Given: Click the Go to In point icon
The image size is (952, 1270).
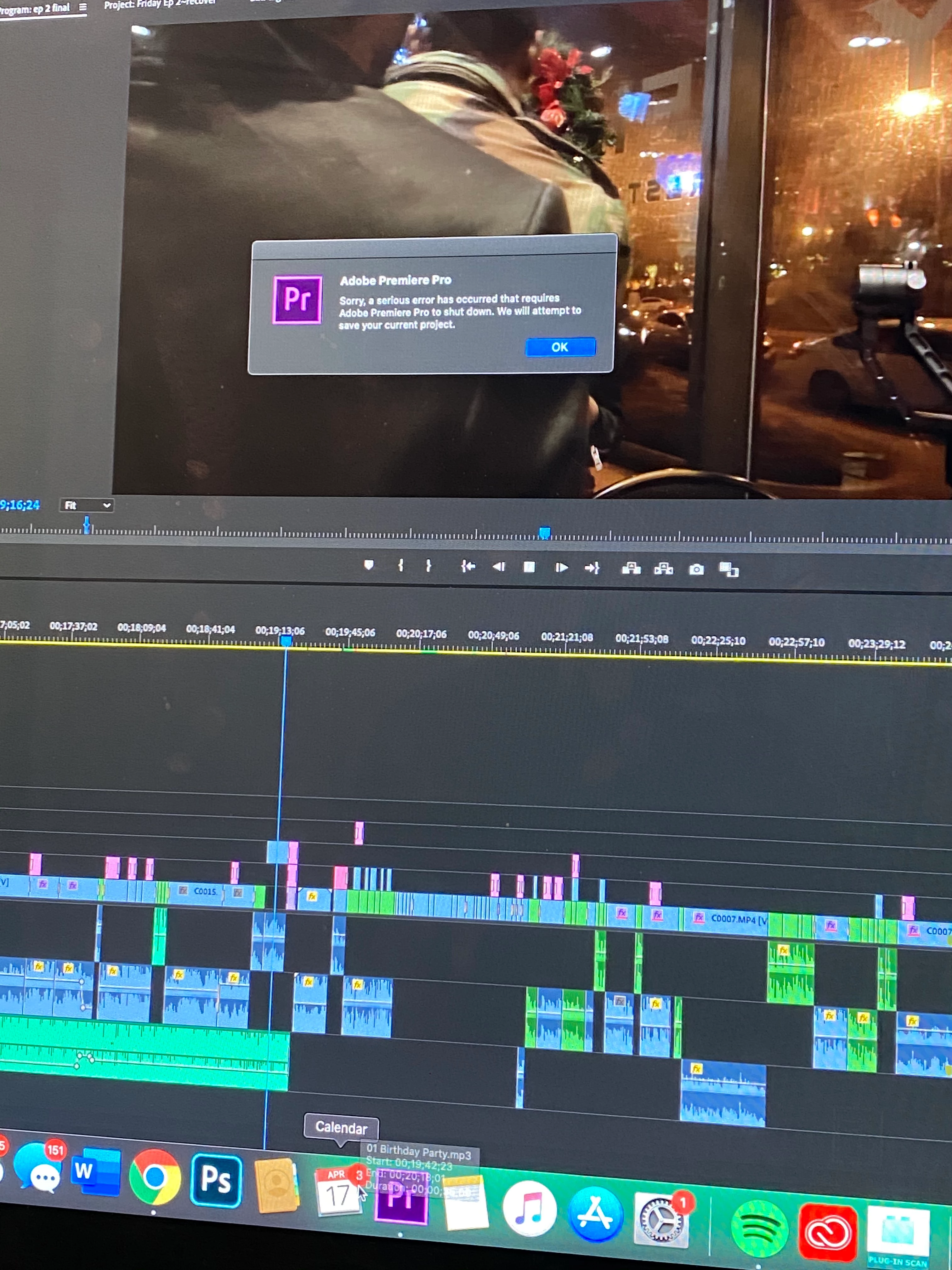Looking at the screenshot, I should (x=468, y=567).
